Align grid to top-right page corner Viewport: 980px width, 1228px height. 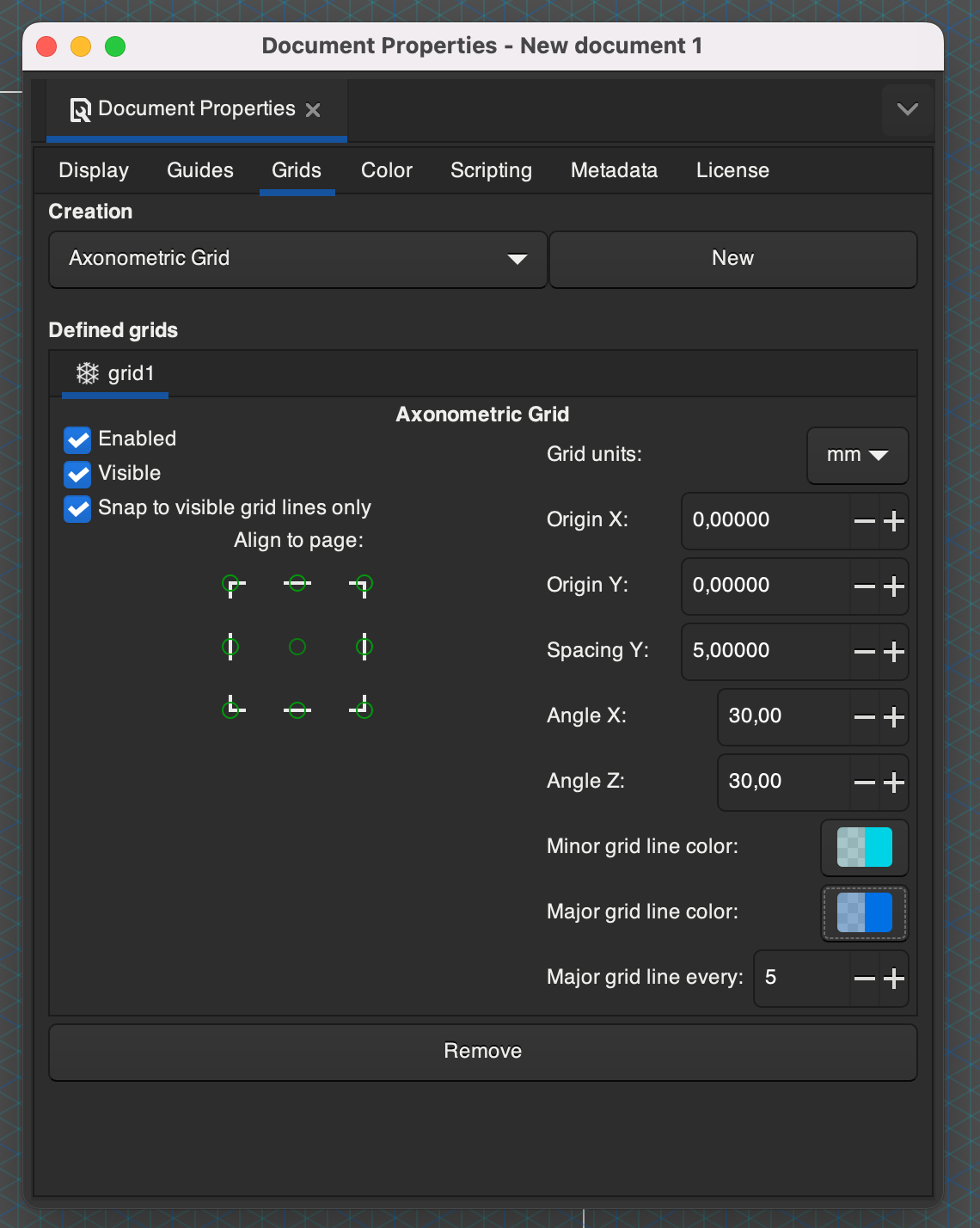362,585
